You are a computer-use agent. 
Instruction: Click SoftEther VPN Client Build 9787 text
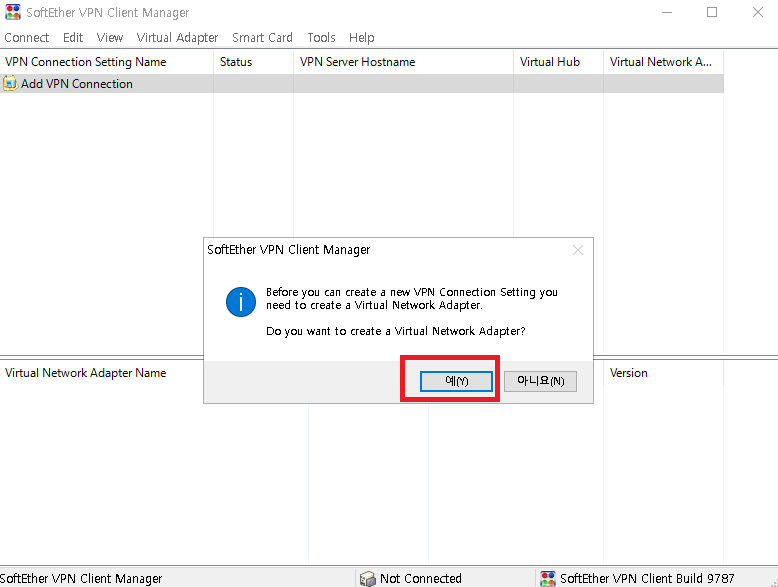click(647, 579)
